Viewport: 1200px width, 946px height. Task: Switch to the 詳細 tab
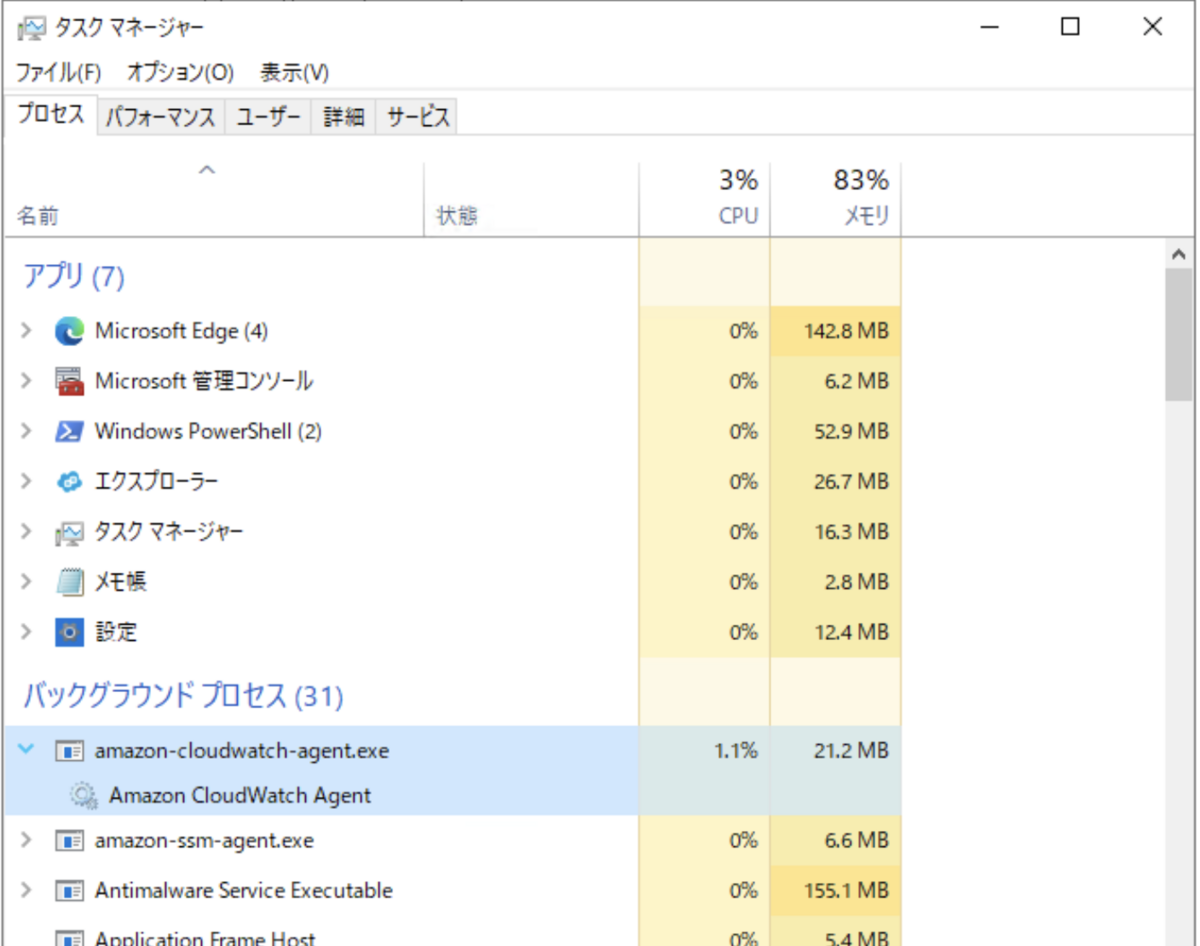point(344,117)
